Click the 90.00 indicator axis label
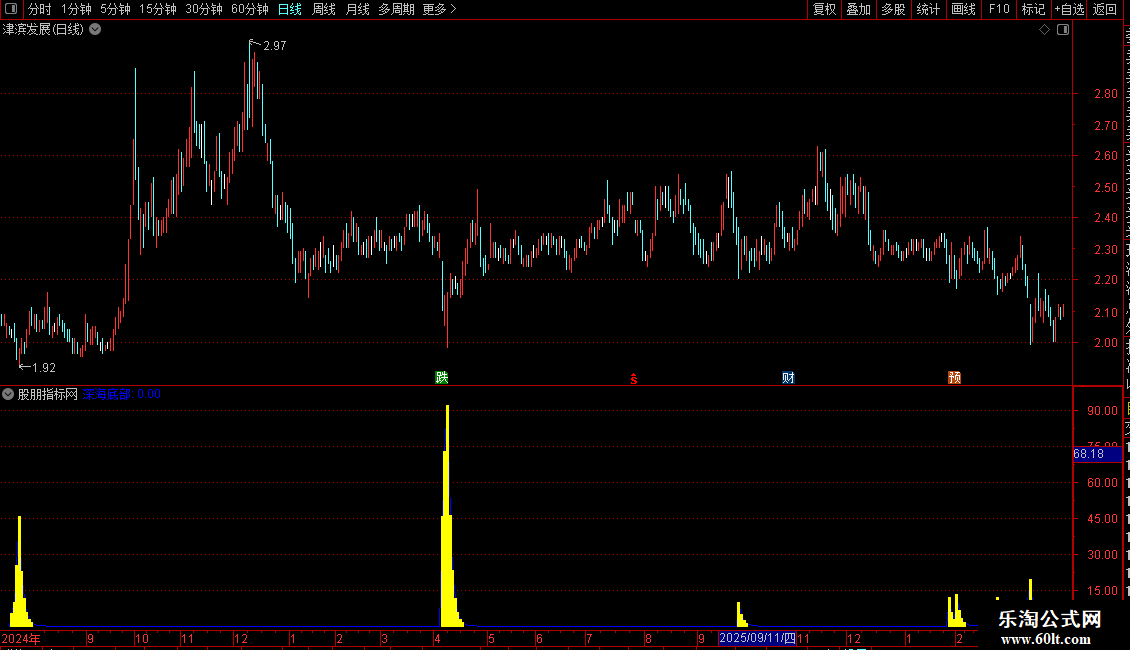This screenshot has width=1130, height=650. 1103,411
